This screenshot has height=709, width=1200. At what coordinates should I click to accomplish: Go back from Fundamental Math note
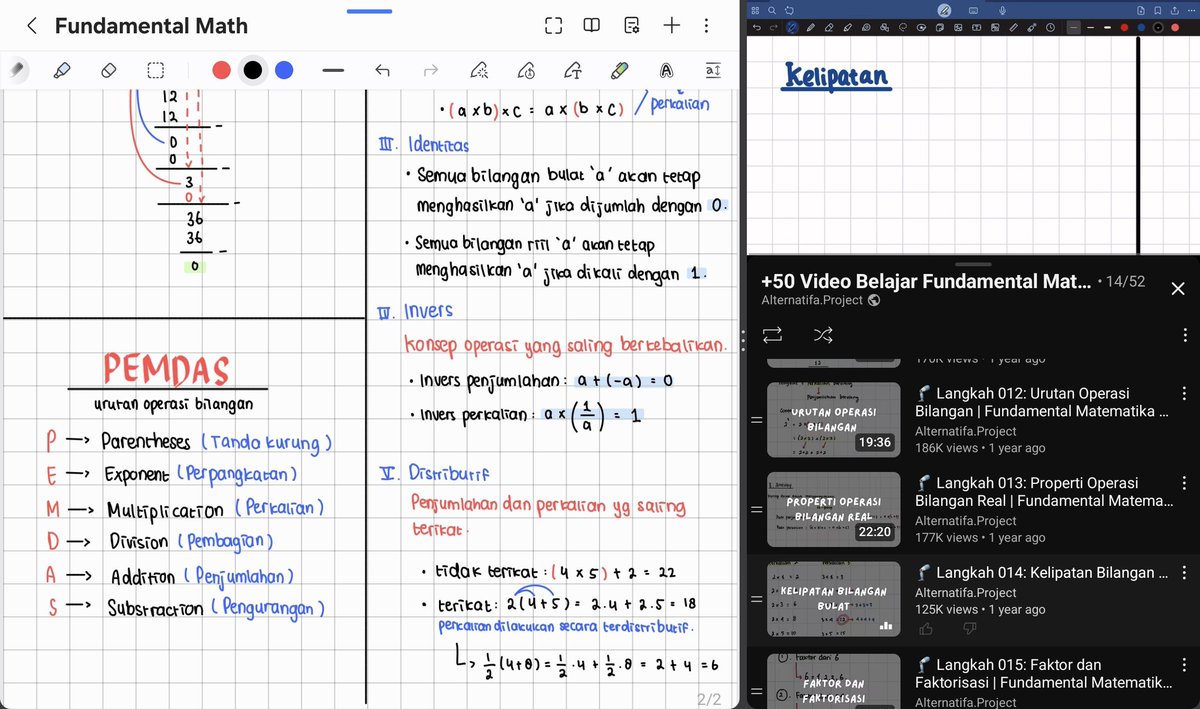coord(32,26)
